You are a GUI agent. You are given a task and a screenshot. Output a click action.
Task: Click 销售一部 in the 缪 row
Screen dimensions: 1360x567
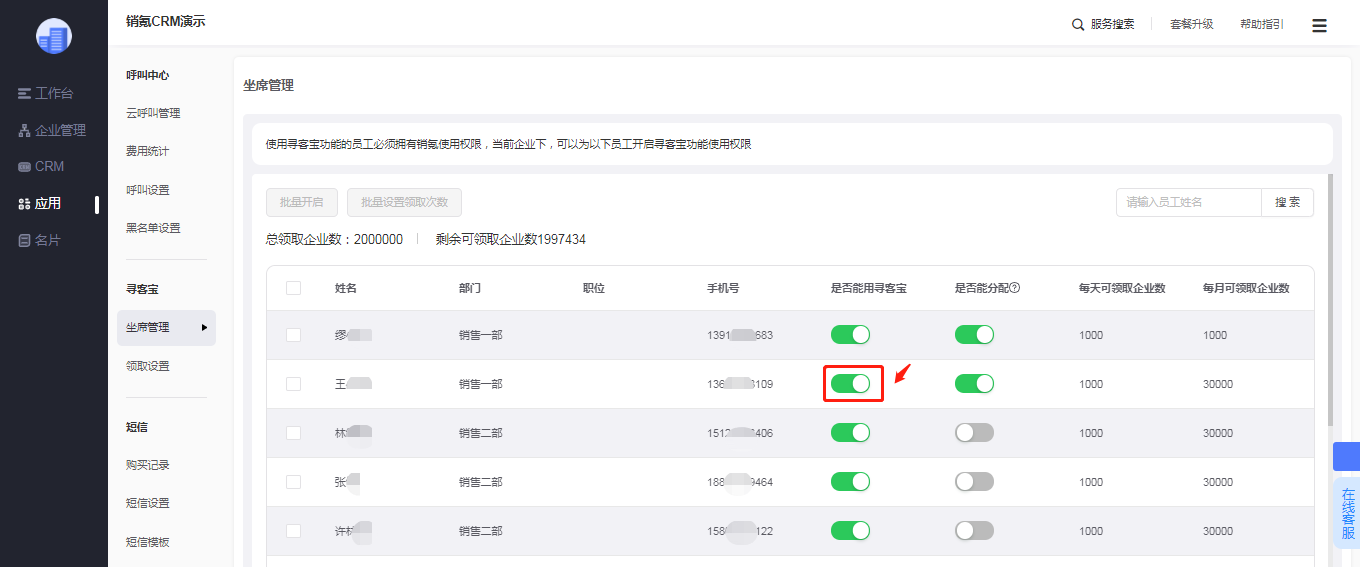[x=481, y=335]
